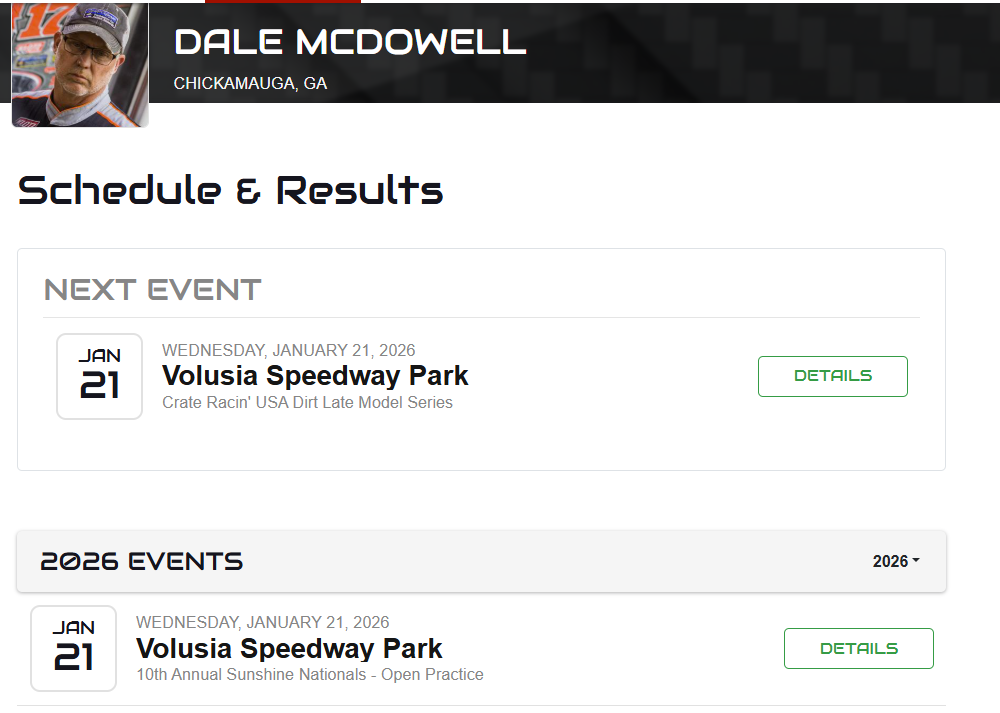The height and width of the screenshot is (713, 1000).
Task: Click the Schedule & Results heading
Action: (230, 190)
